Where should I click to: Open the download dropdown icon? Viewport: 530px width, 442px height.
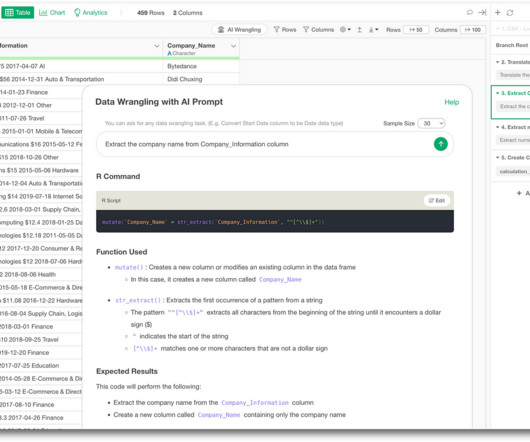(x=373, y=30)
